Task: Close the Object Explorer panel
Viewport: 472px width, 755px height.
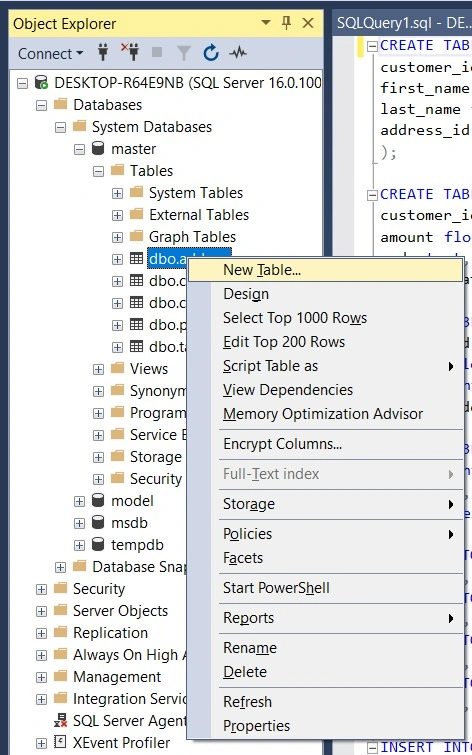Action: click(x=308, y=23)
